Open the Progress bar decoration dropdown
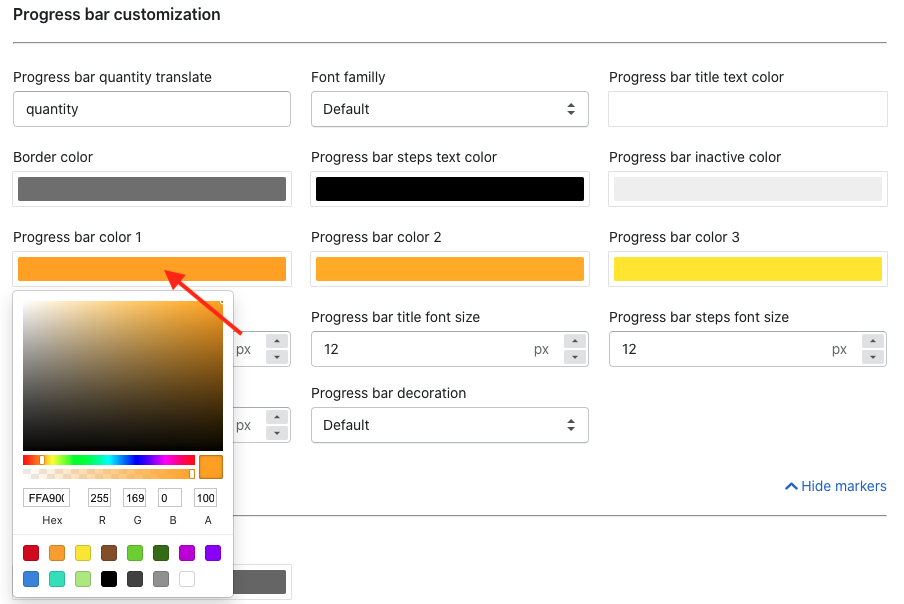 point(449,425)
